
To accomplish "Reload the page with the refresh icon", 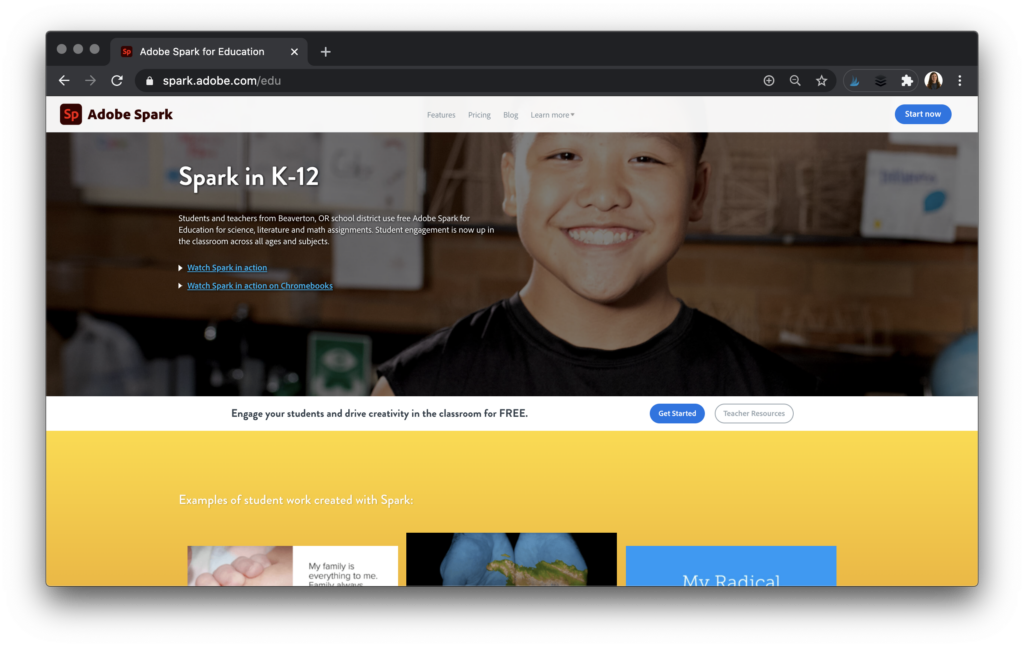I will pyautogui.click(x=117, y=81).
